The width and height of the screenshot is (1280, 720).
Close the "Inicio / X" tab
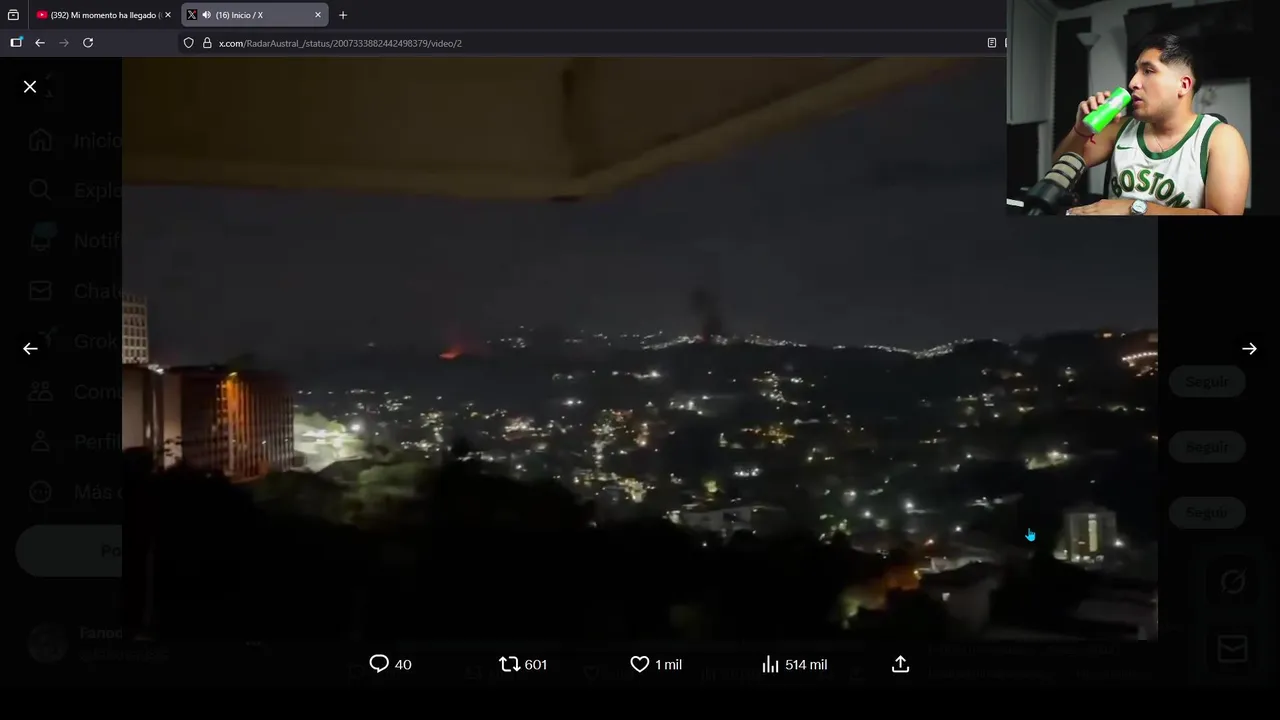tap(318, 15)
